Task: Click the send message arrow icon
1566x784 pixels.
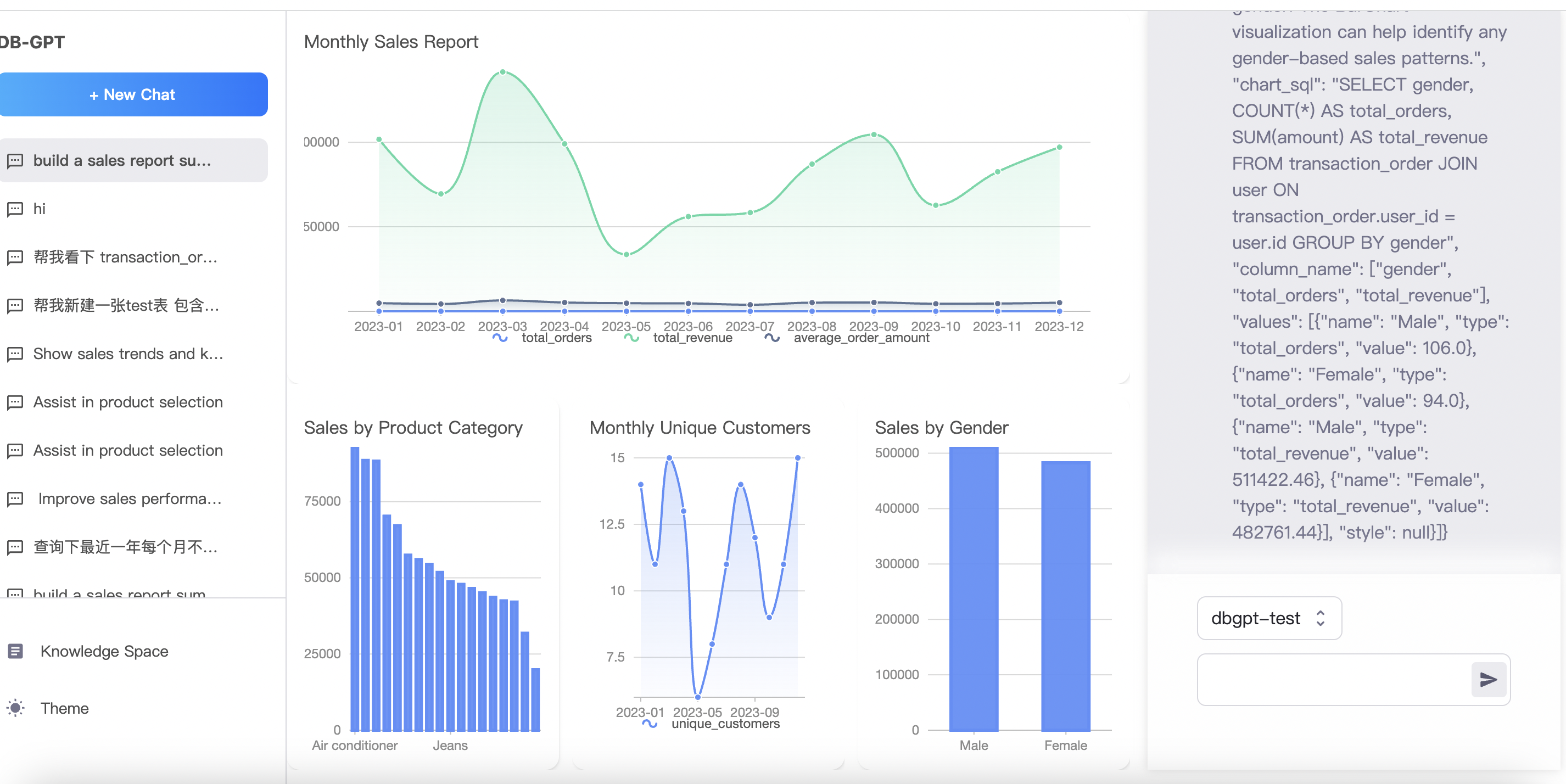Action: click(x=1487, y=680)
